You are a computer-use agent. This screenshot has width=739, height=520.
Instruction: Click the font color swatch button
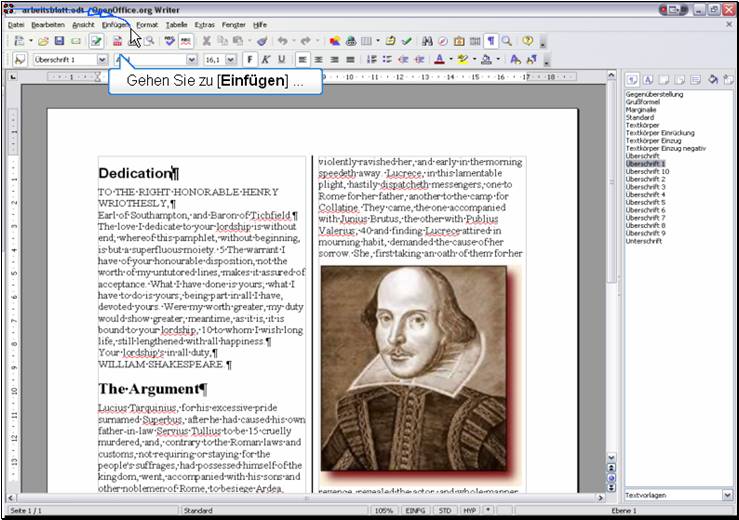(x=440, y=60)
